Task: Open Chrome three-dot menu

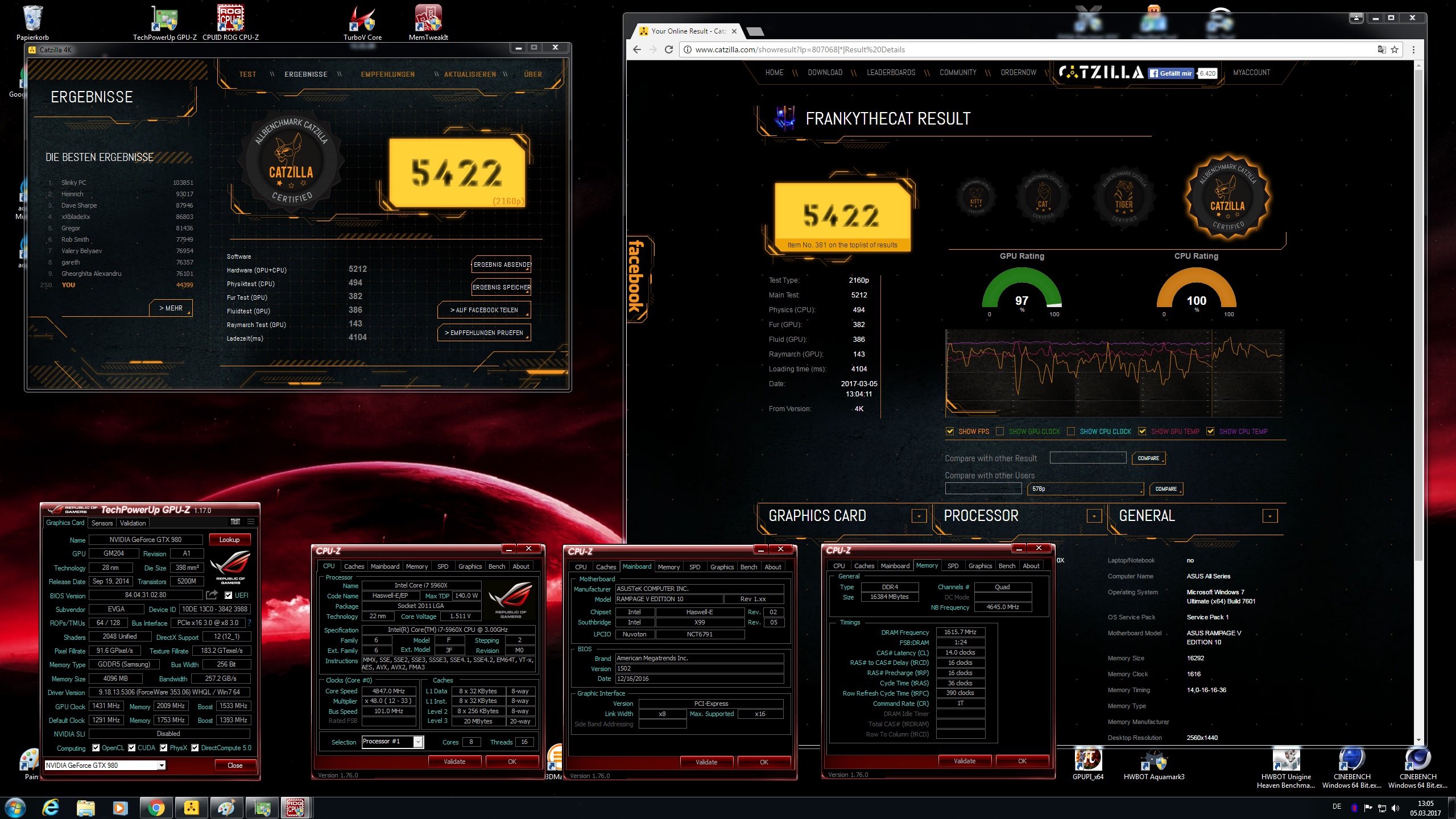Action: [1413, 49]
